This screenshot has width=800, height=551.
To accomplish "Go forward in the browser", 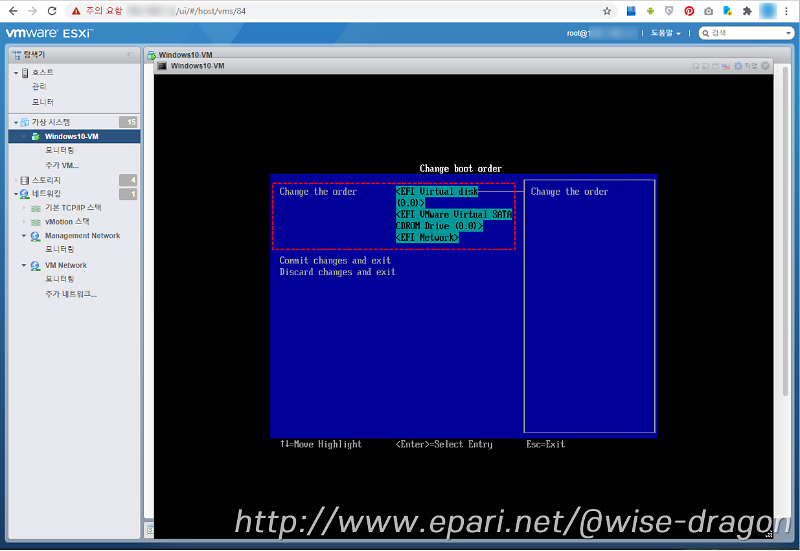I will pyautogui.click(x=32, y=11).
